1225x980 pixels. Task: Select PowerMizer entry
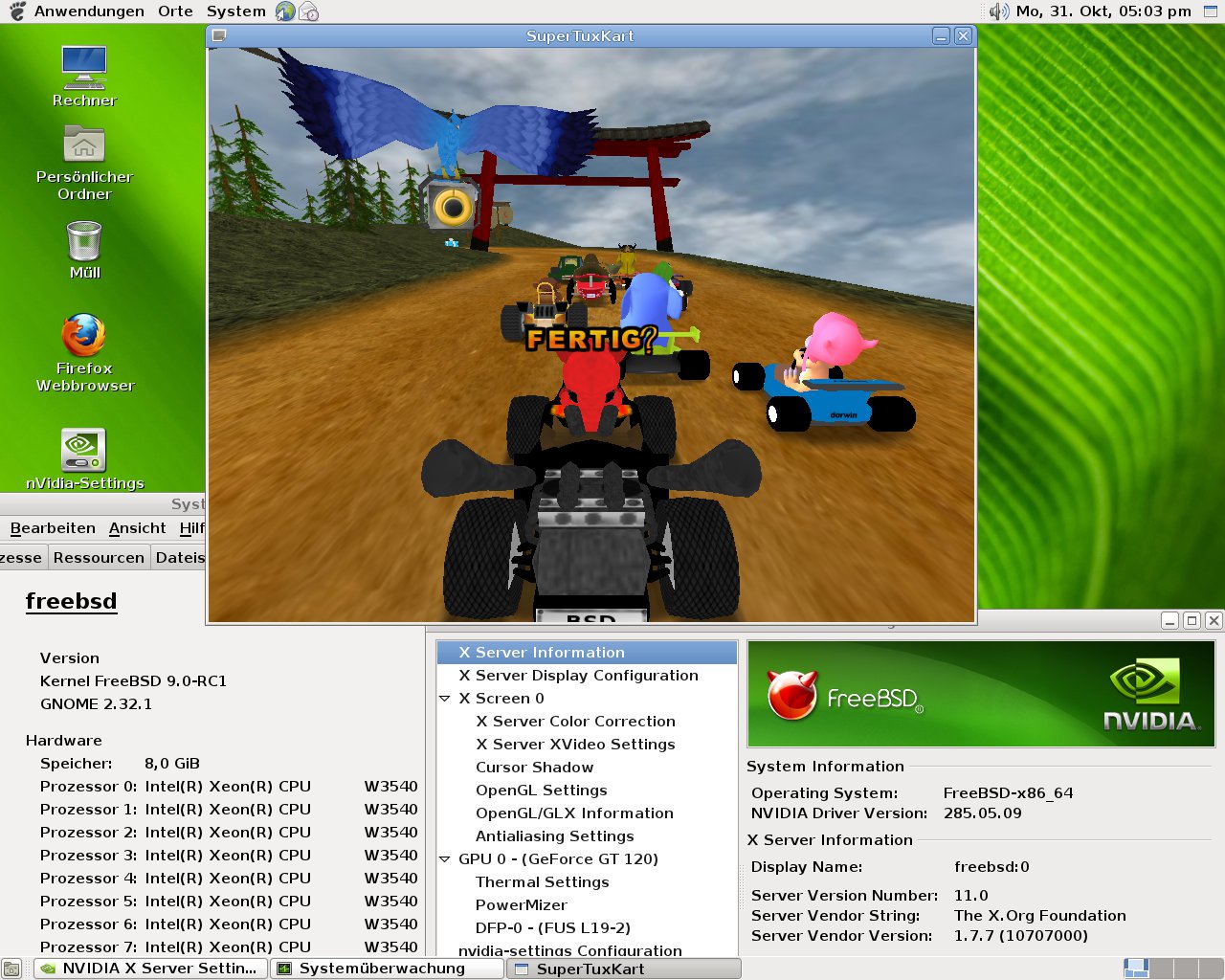point(521,905)
